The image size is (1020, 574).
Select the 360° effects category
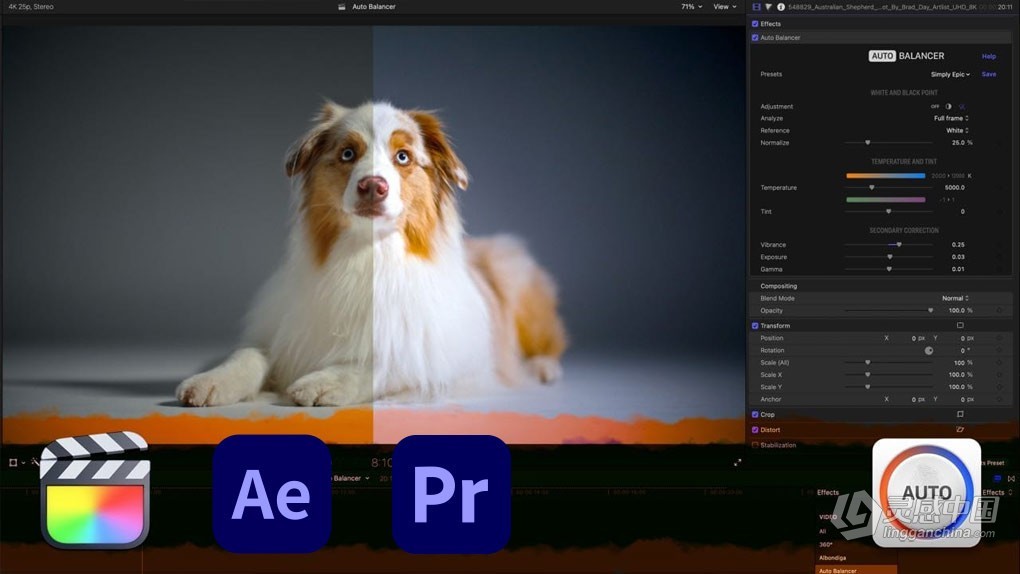(x=825, y=545)
